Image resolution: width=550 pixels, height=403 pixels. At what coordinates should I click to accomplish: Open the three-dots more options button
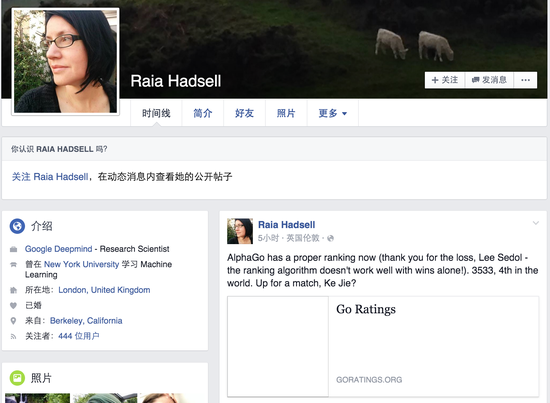tap(525, 80)
